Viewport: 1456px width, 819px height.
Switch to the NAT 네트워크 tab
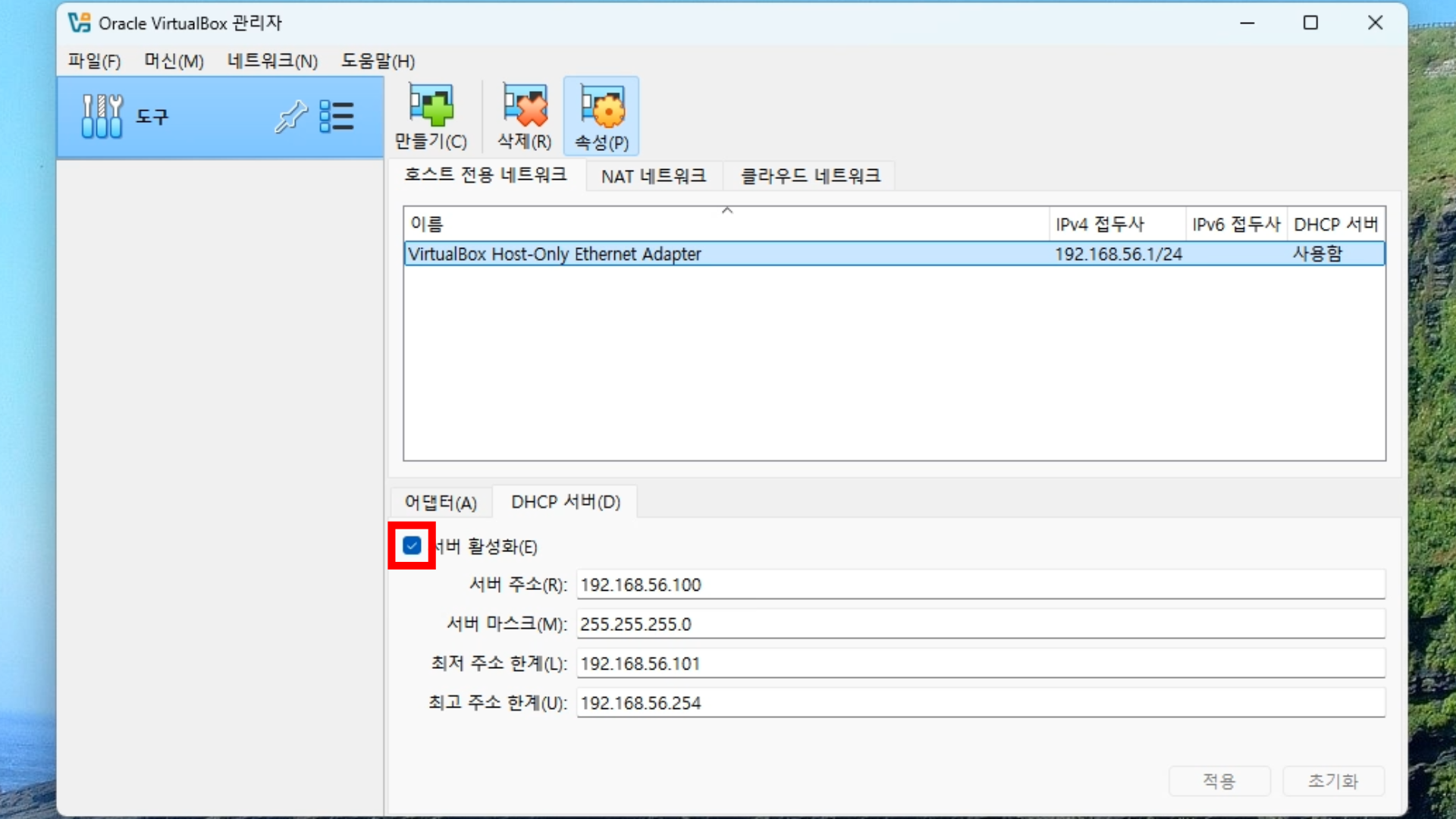(x=653, y=176)
